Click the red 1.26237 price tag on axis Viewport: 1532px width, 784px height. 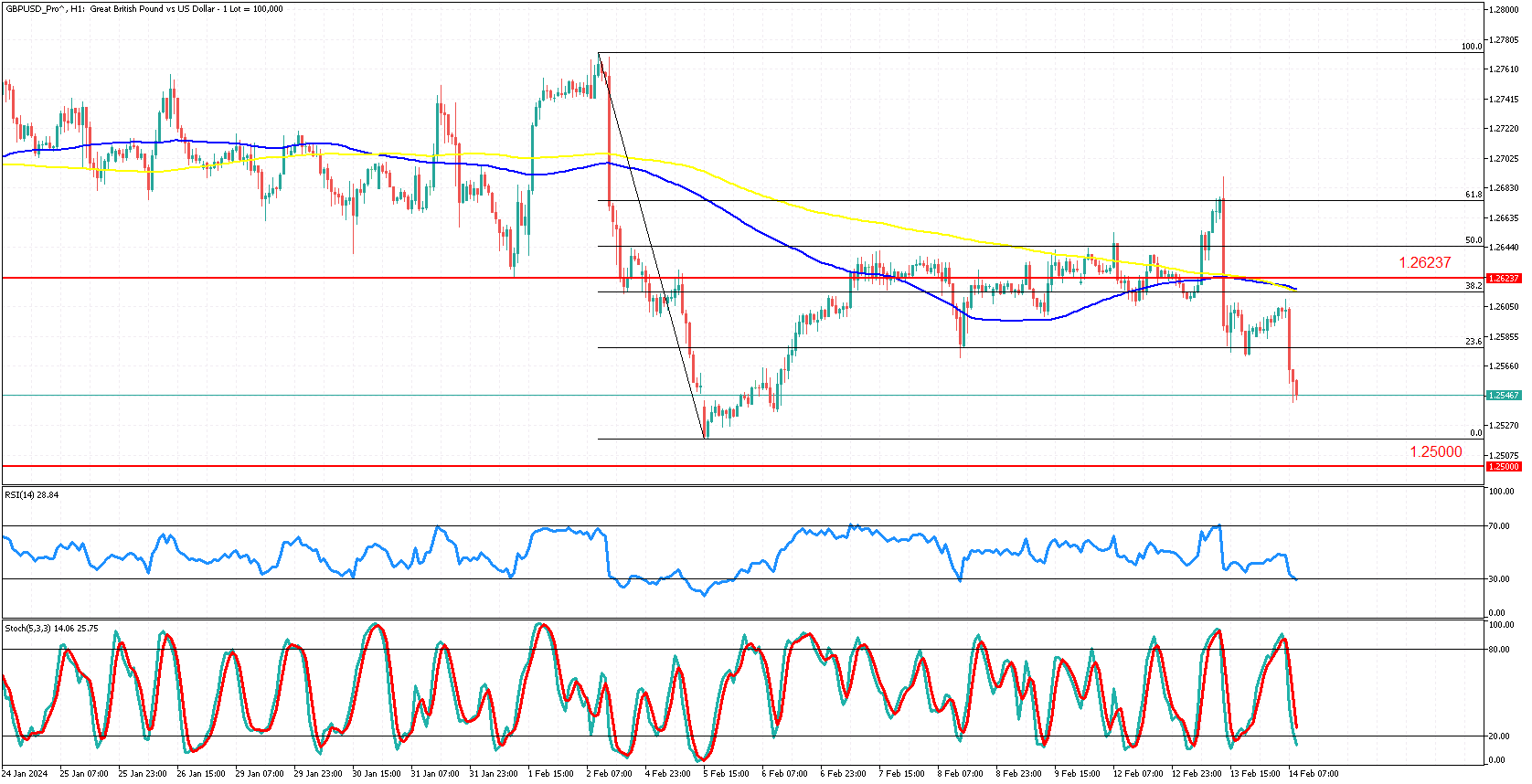coord(1504,278)
